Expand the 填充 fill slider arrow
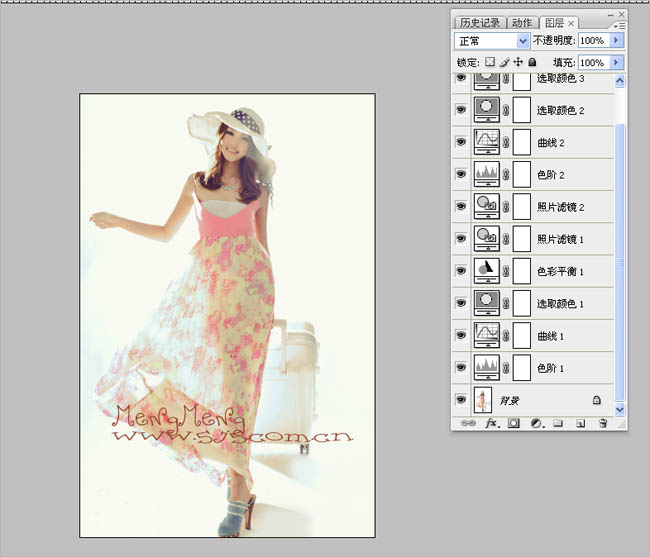 (x=616, y=62)
